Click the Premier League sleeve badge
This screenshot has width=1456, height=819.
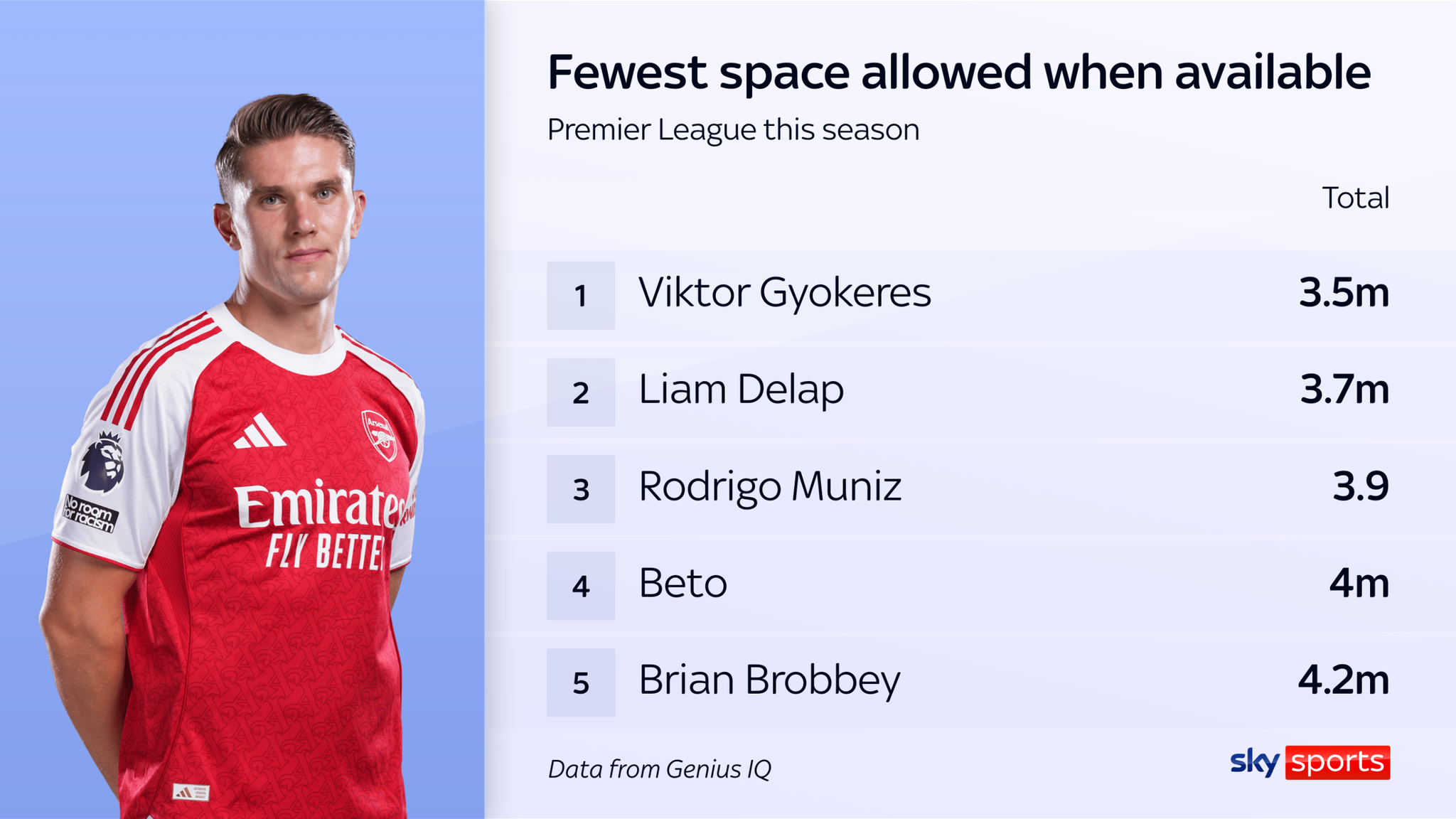[x=102, y=463]
